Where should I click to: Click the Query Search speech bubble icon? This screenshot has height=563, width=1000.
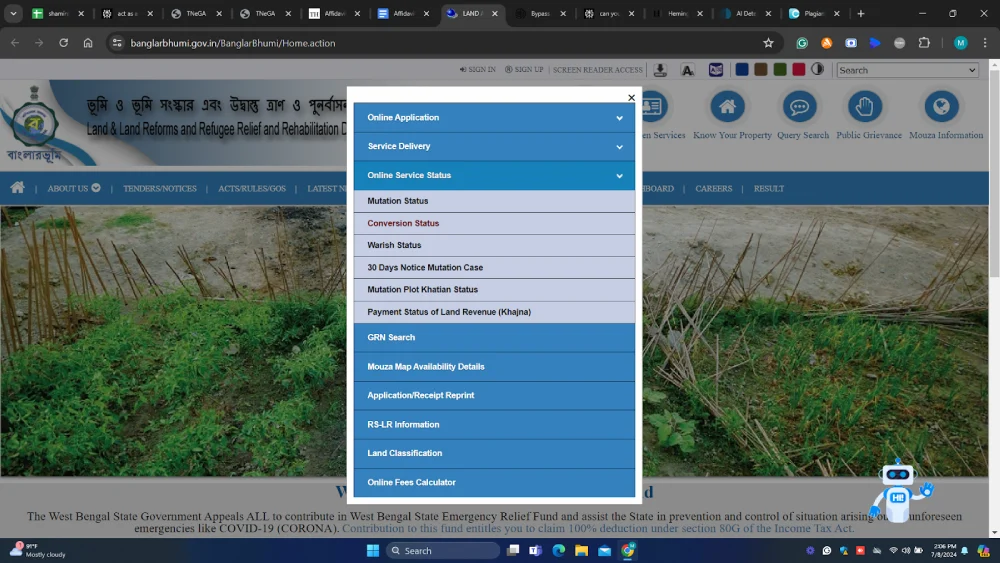(800, 106)
